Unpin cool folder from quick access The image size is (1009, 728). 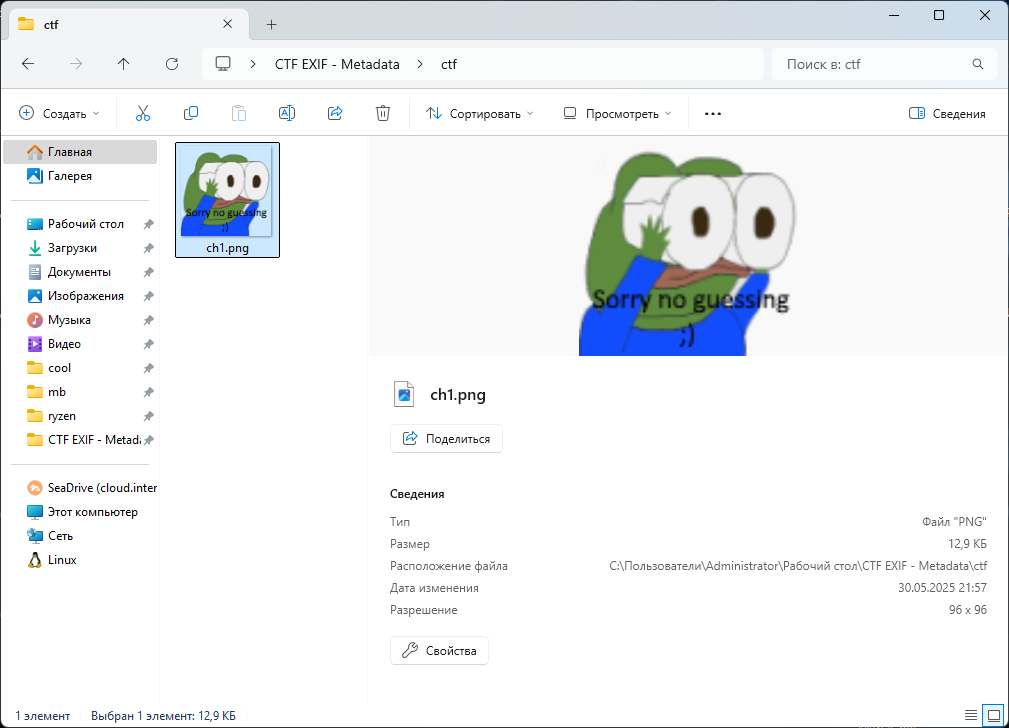pos(149,368)
